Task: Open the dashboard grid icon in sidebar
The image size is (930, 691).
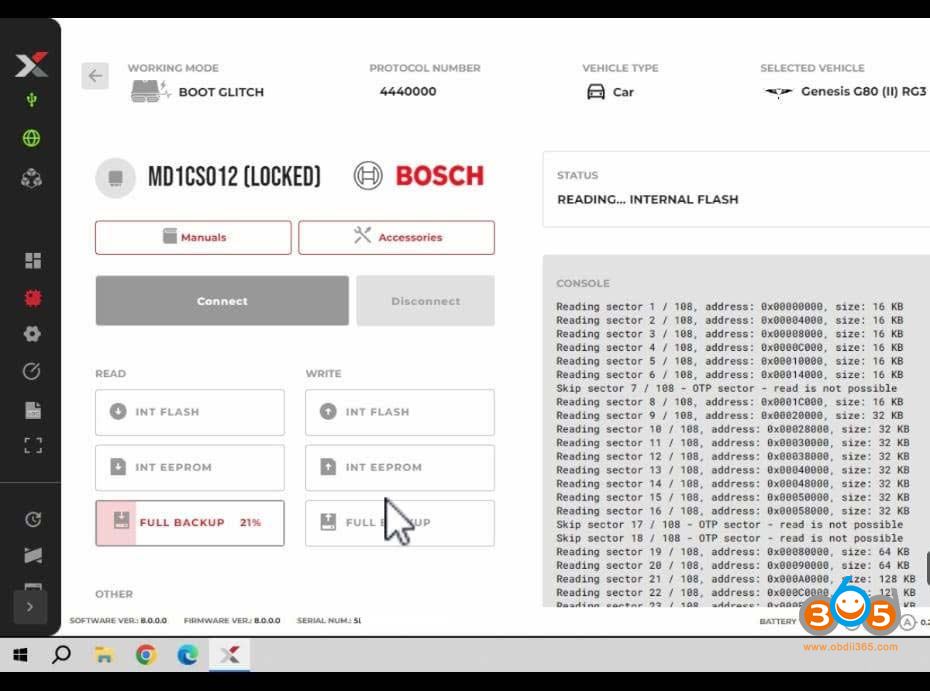Action: [x=33, y=260]
